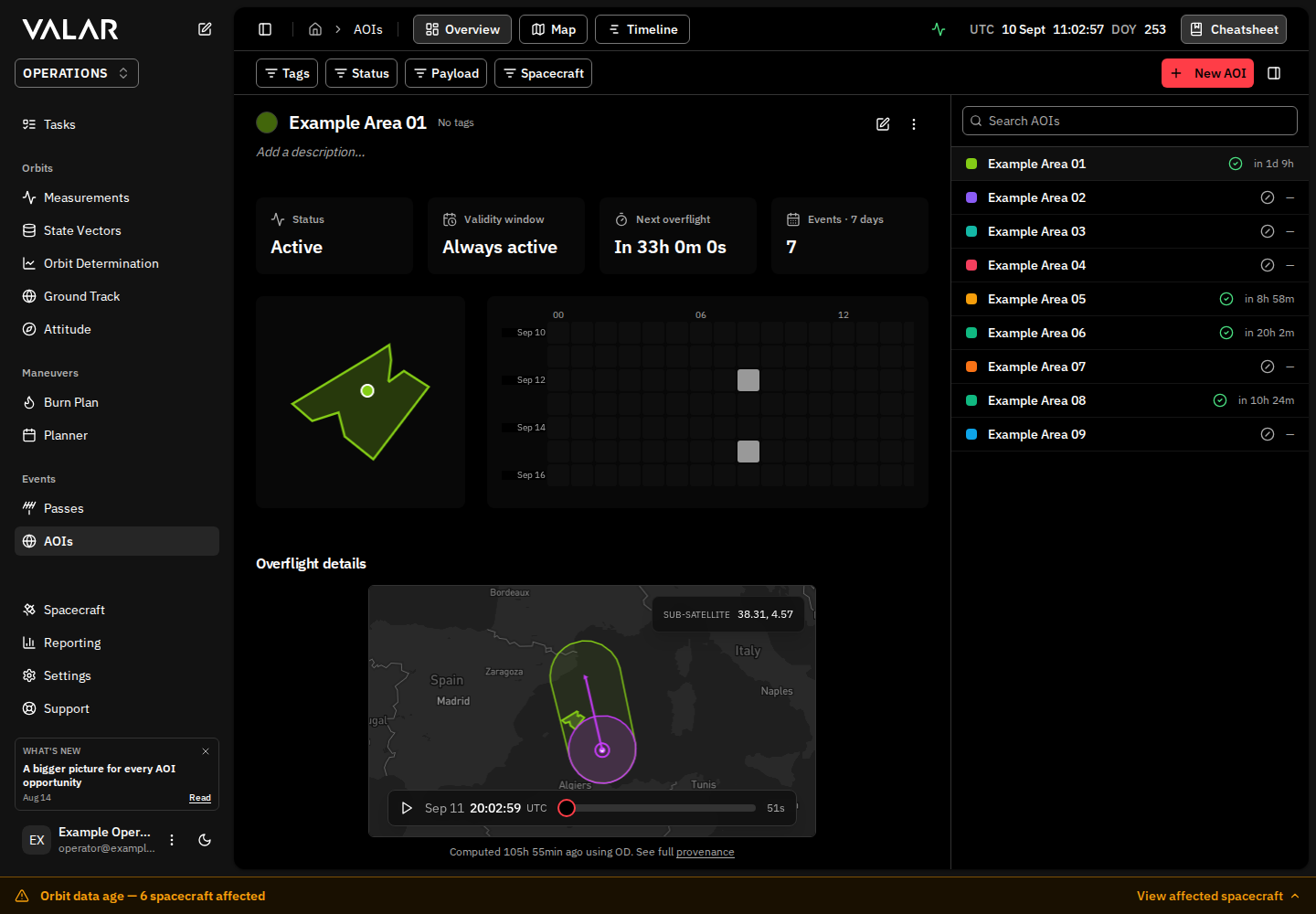This screenshot has height=914, width=1316.
Task: Select the Sep 12 overflight event cell
Action: click(748, 380)
